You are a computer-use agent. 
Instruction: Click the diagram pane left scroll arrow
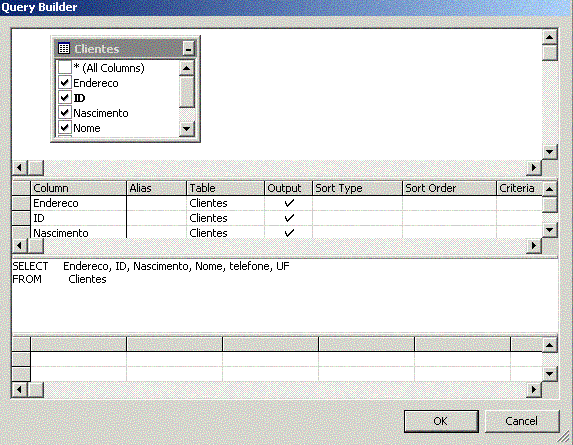(19, 168)
